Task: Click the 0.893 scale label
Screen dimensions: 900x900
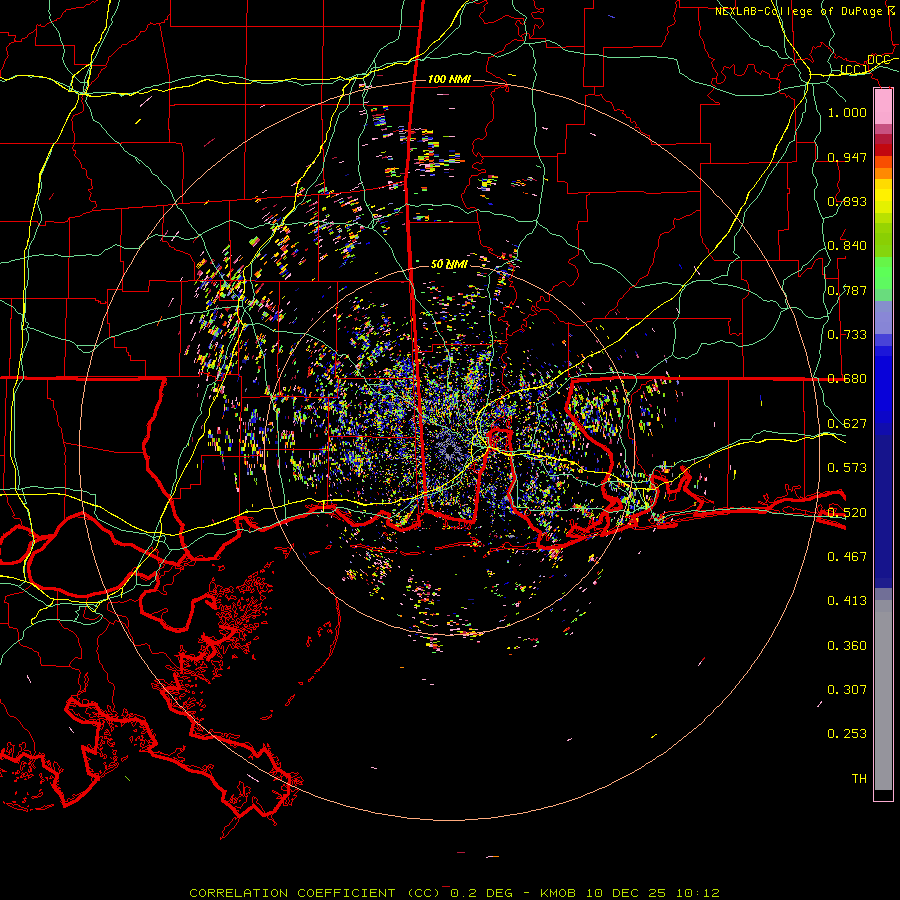Action: pyautogui.click(x=847, y=201)
